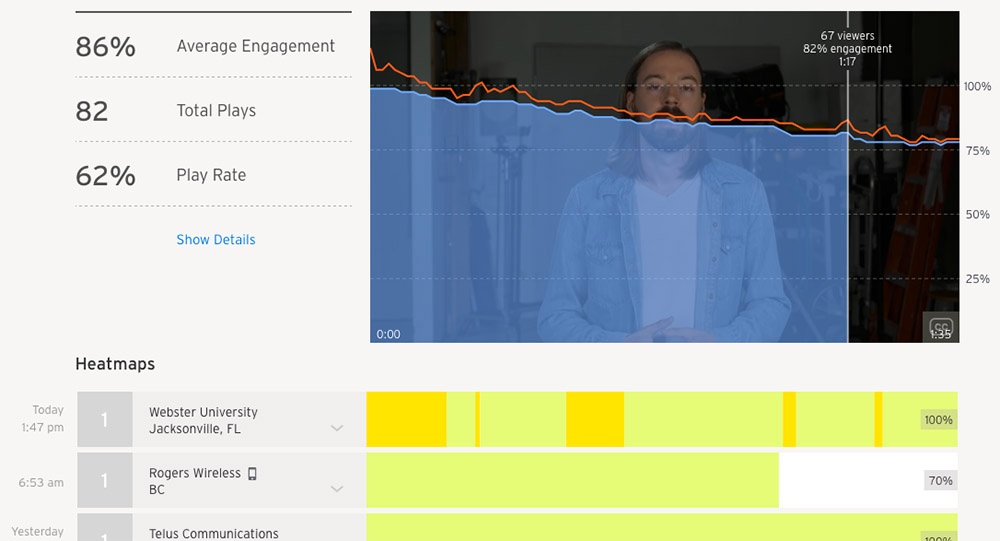The image size is (1000, 541).
Task: Open the Telus Communications viewer entry
Action: (214, 533)
